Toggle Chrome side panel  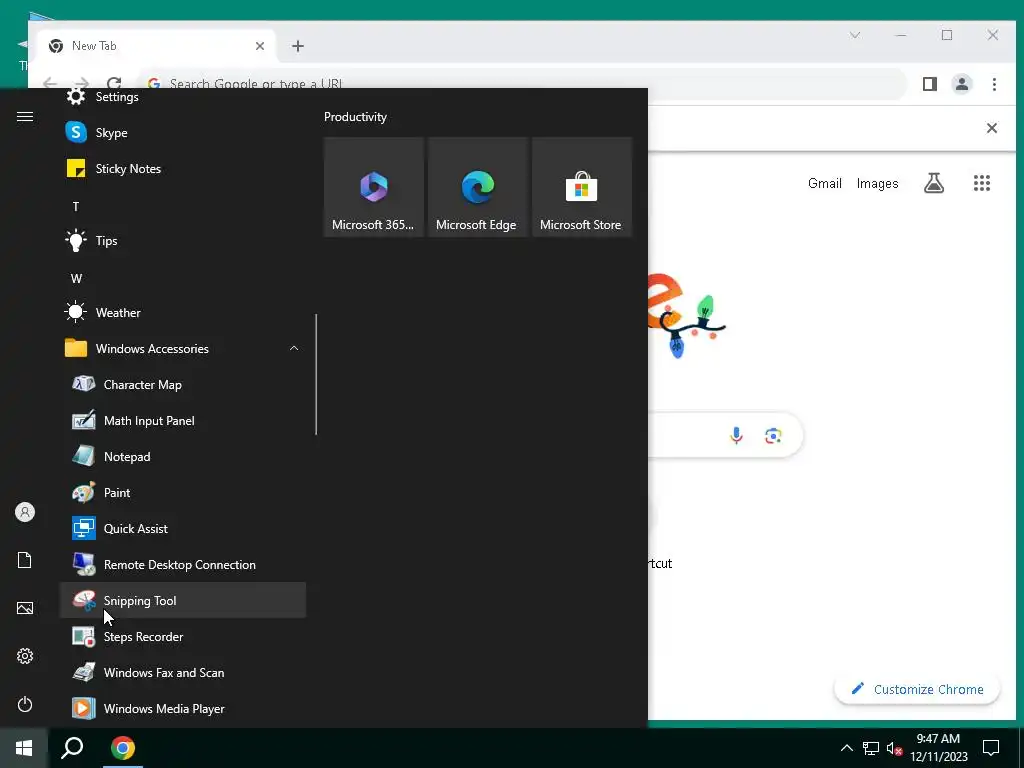pos(930,84)
